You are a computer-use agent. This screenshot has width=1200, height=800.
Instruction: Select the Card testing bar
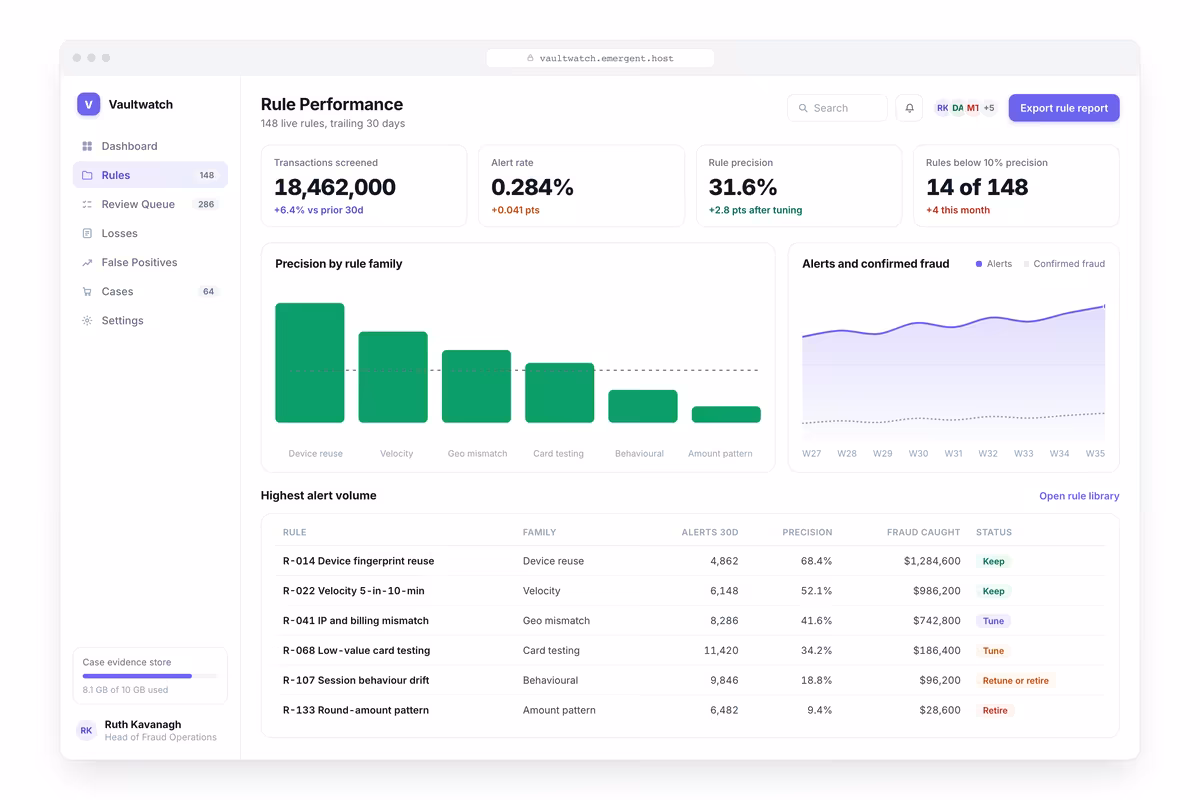560,393
